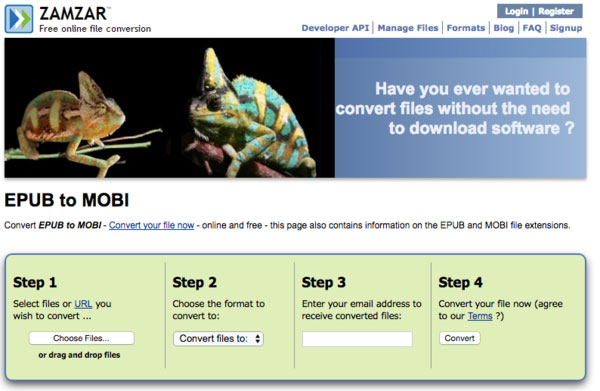
Task: Click the Convert button
Action: pyautogui.click(x=460, y=338)
